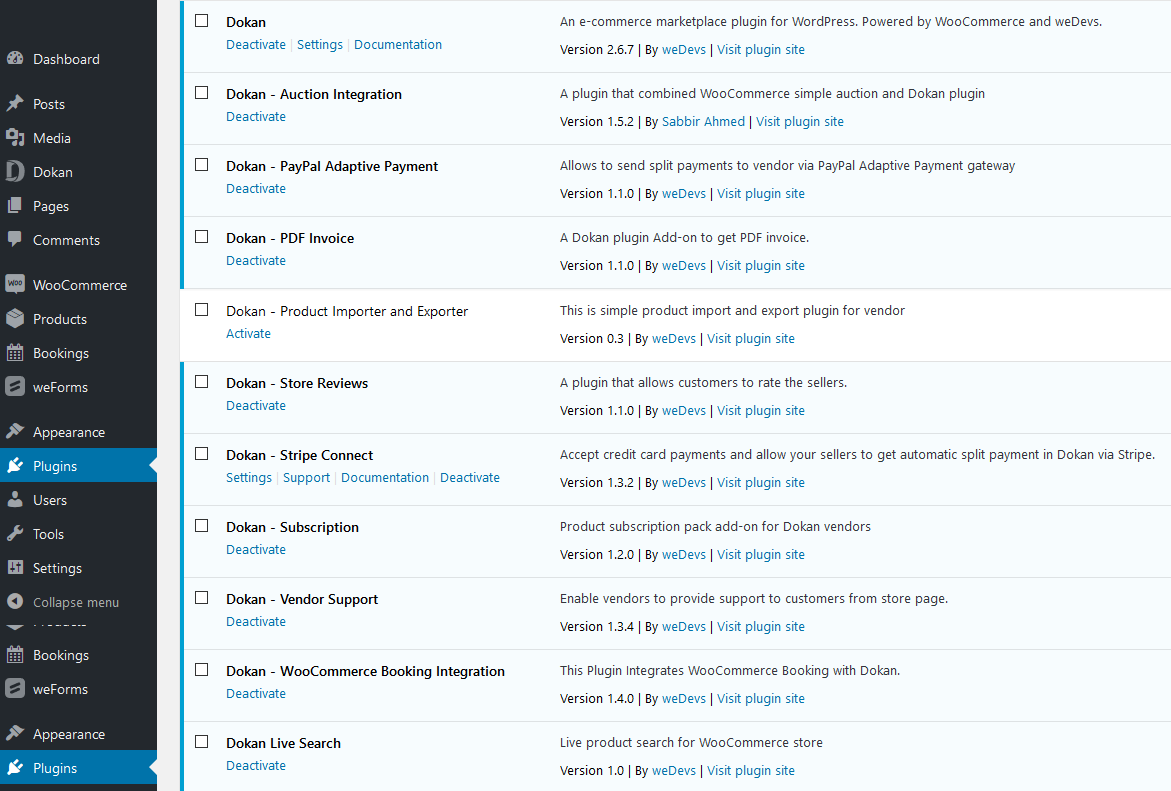Open weDevs author link on version 0.3 row
The image size is (1171, 791).
[x=674, y=339]
